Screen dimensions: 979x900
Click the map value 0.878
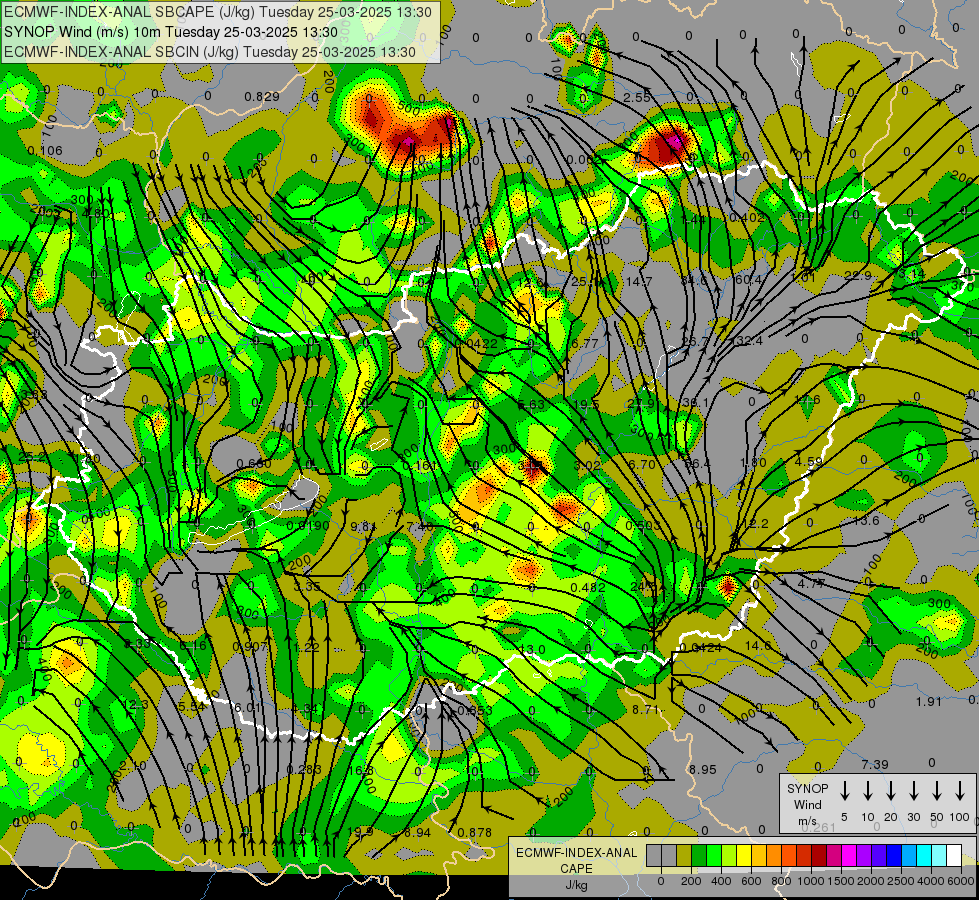[475, 833]
